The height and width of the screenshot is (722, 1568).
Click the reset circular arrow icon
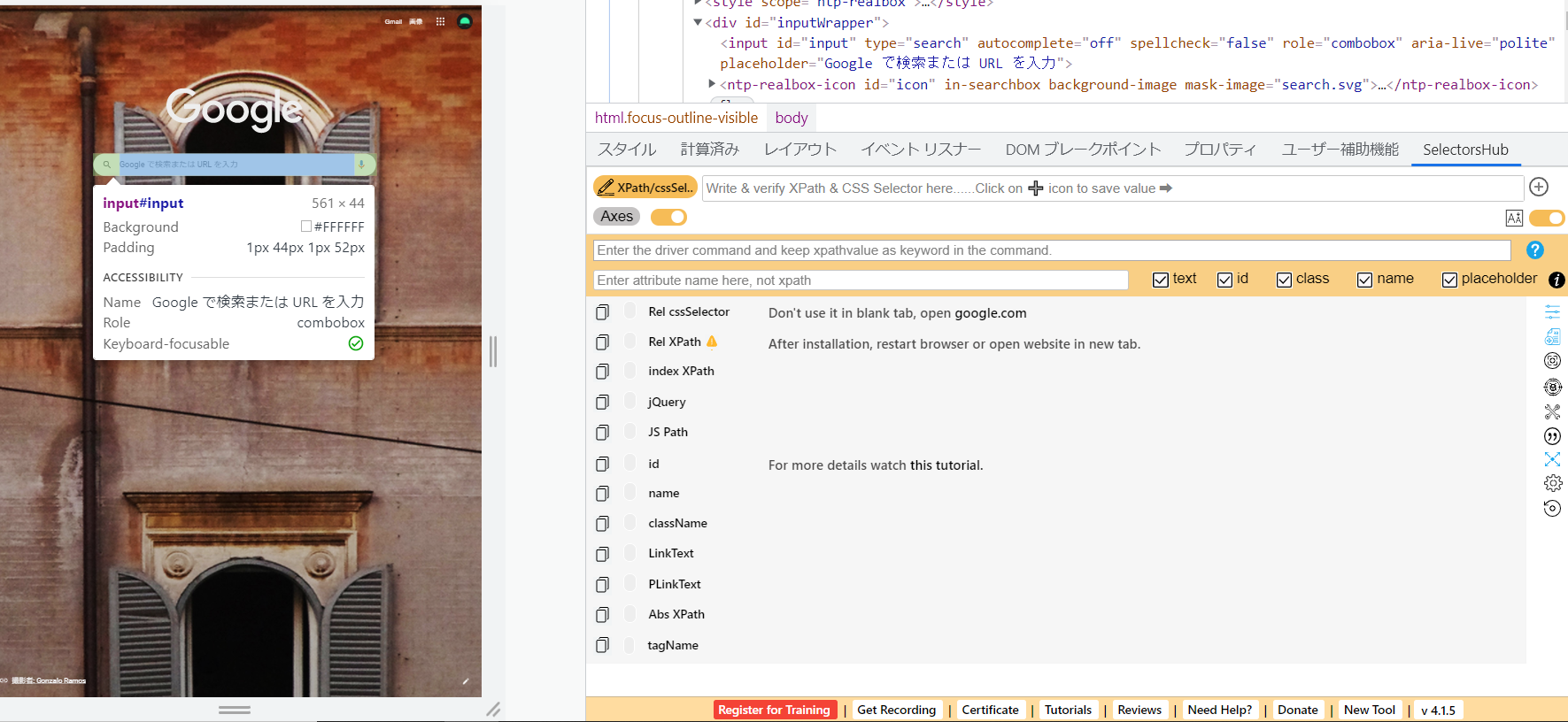point(1552,508)
